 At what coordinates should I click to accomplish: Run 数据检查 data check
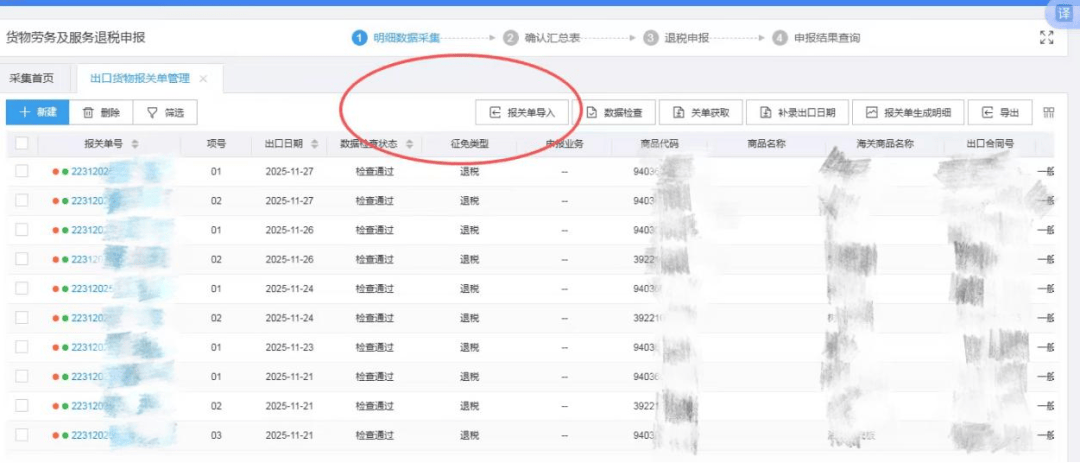click(620, 113)
